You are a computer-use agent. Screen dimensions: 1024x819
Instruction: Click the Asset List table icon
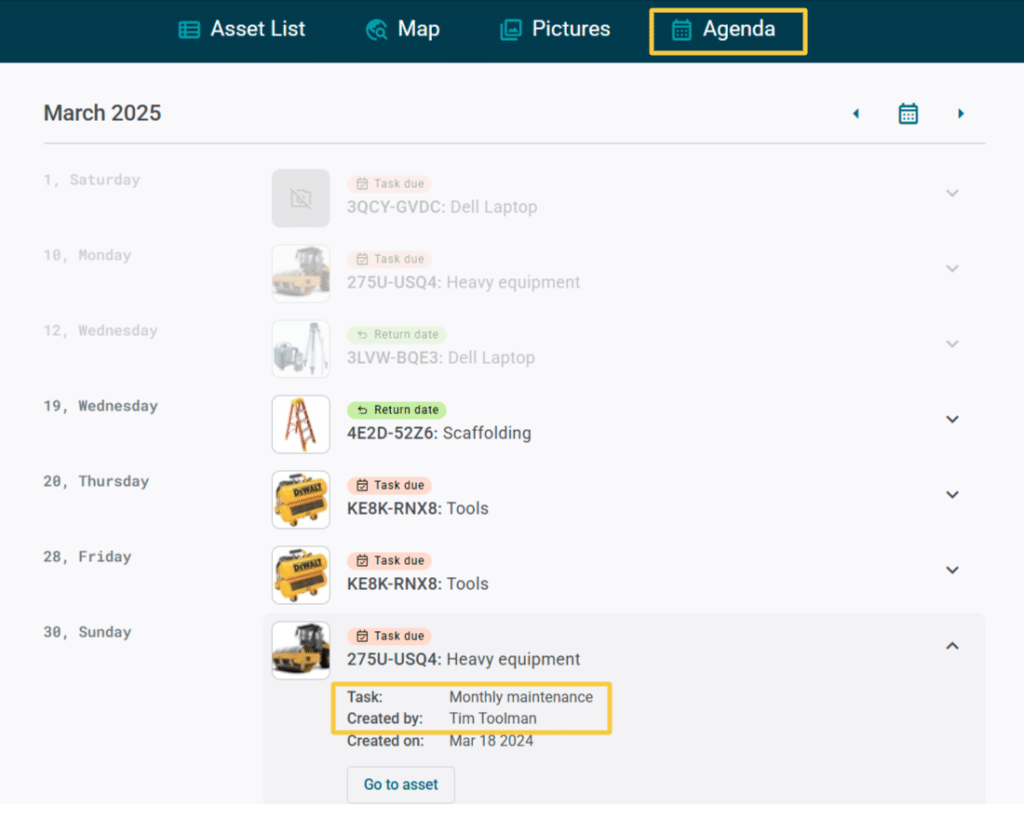pos(189,29)
